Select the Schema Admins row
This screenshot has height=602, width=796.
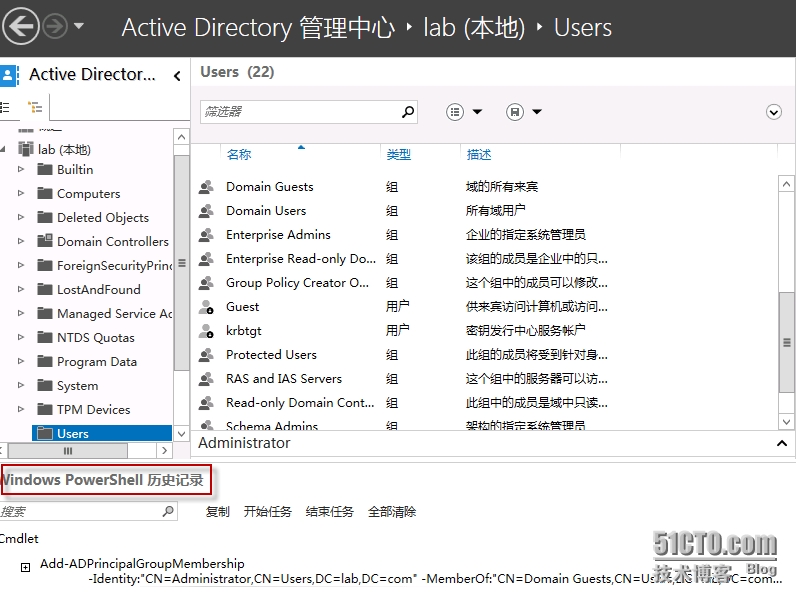click(483, 425)
